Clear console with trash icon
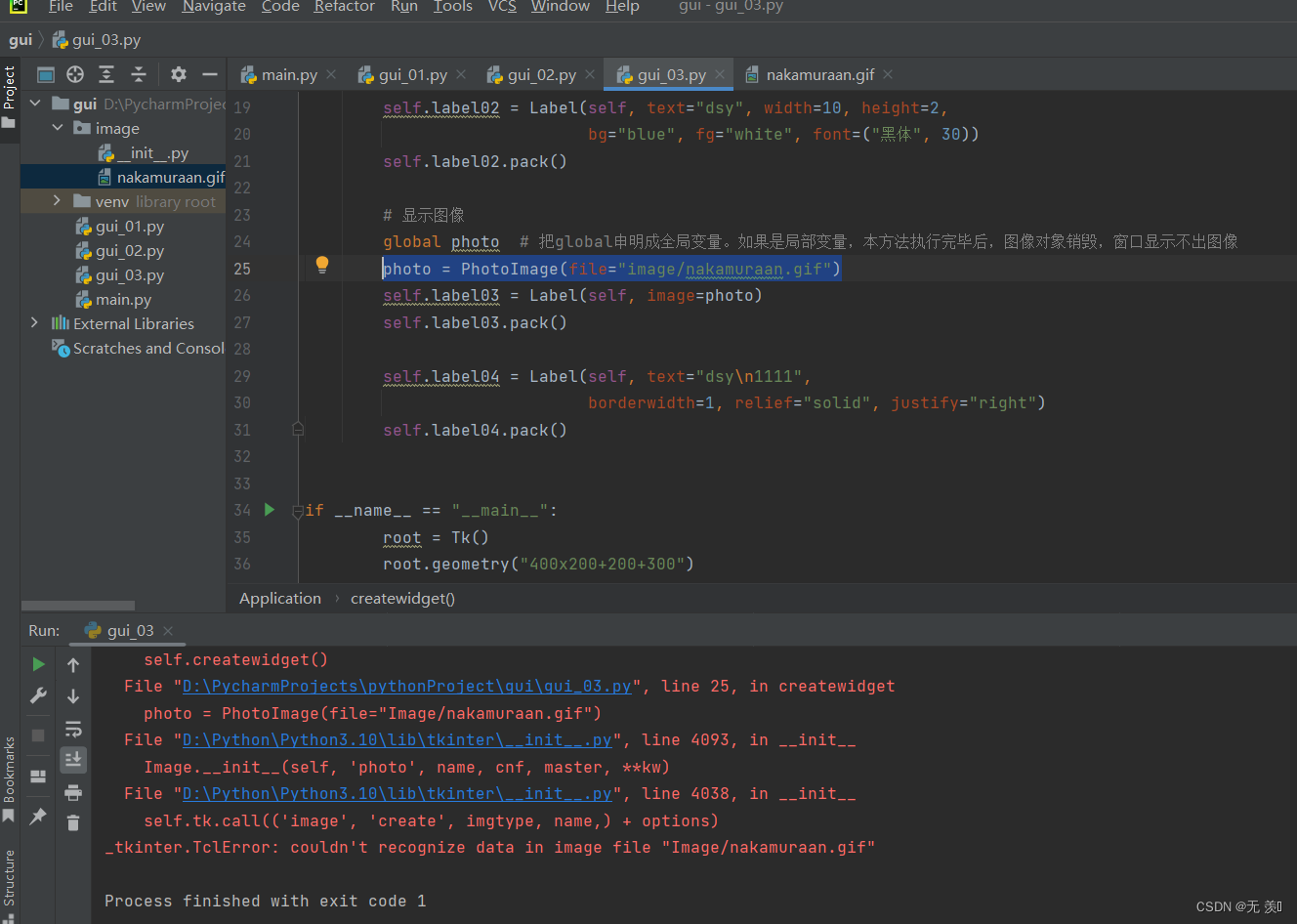This screenshot has height=924, width=1297. pyautogui.click(x=73, y=823)
